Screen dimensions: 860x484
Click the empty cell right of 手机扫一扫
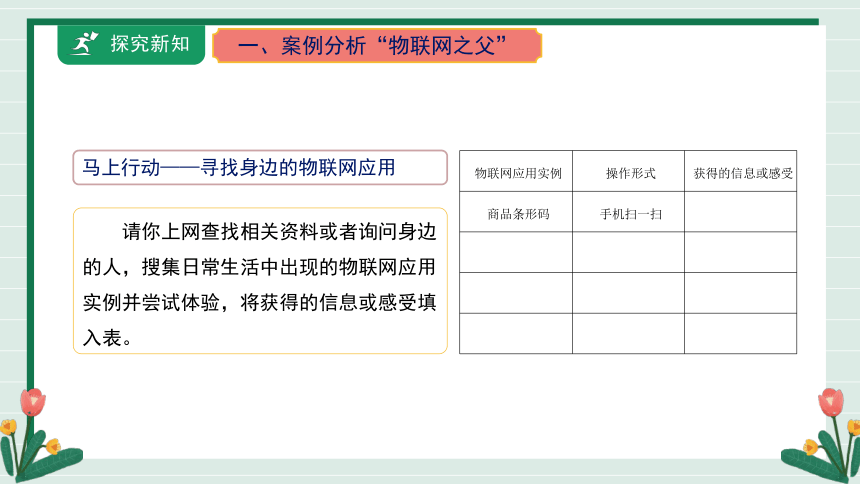740,212
